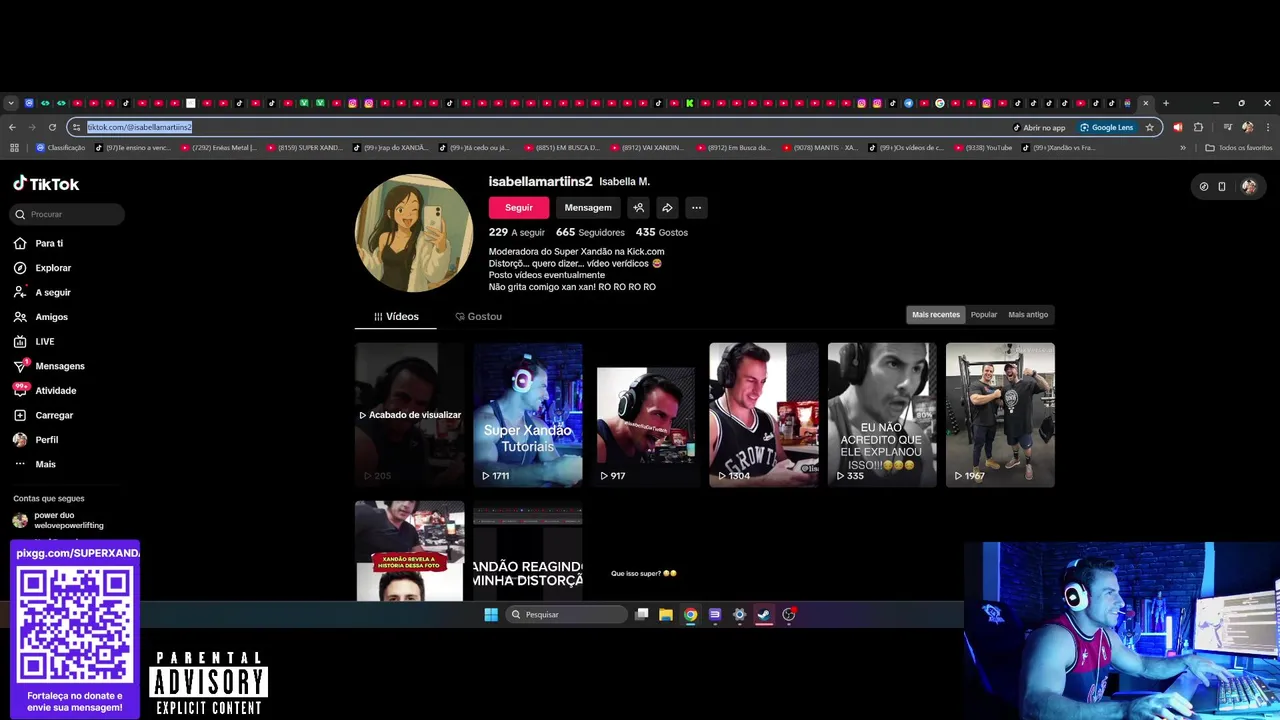Viewport: 1280px width, 720px height.
Task: Sort videos by Mais antigo
Action: [1028, 315]
